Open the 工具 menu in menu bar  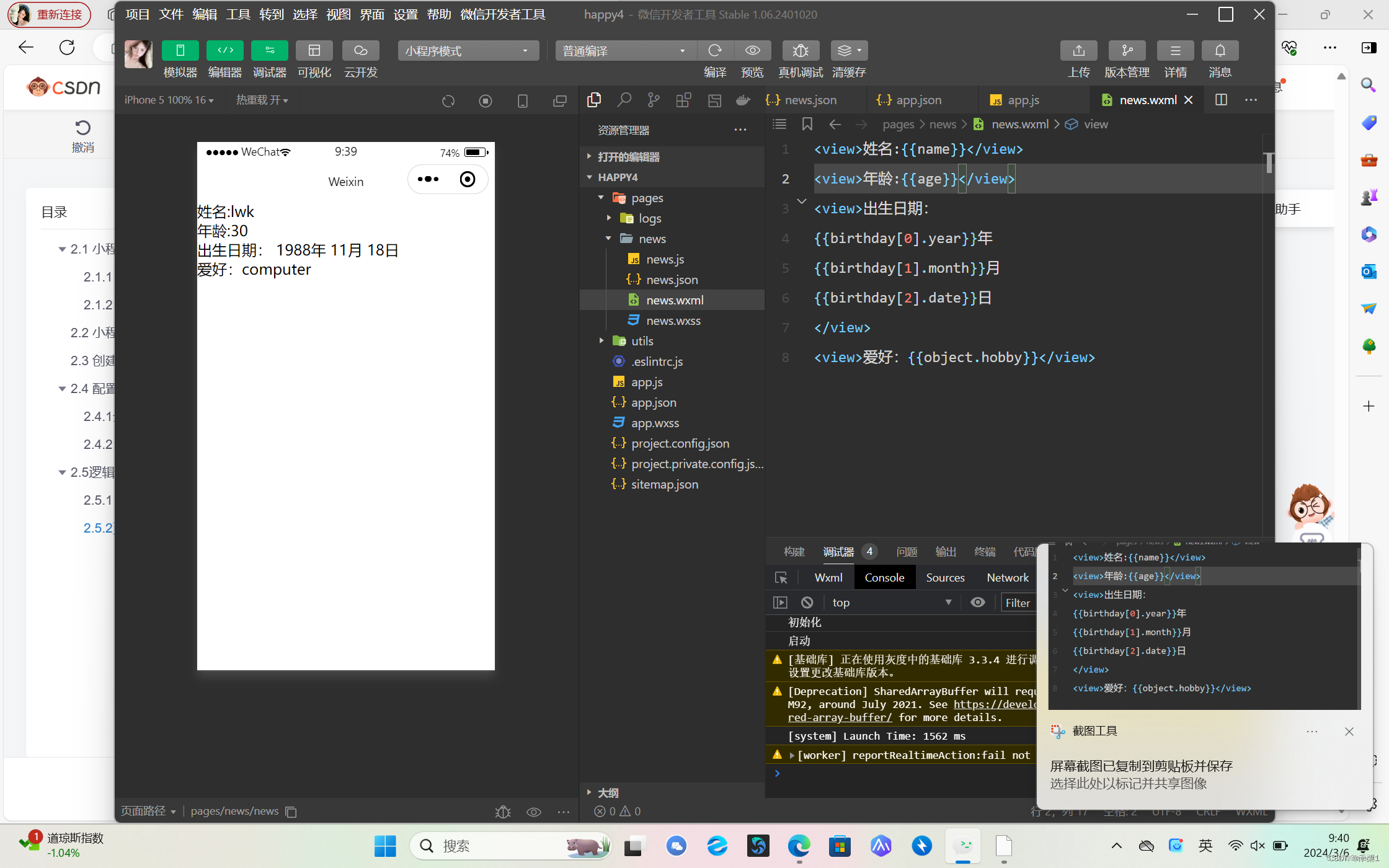pyautogui.click(x=238, y=14)
